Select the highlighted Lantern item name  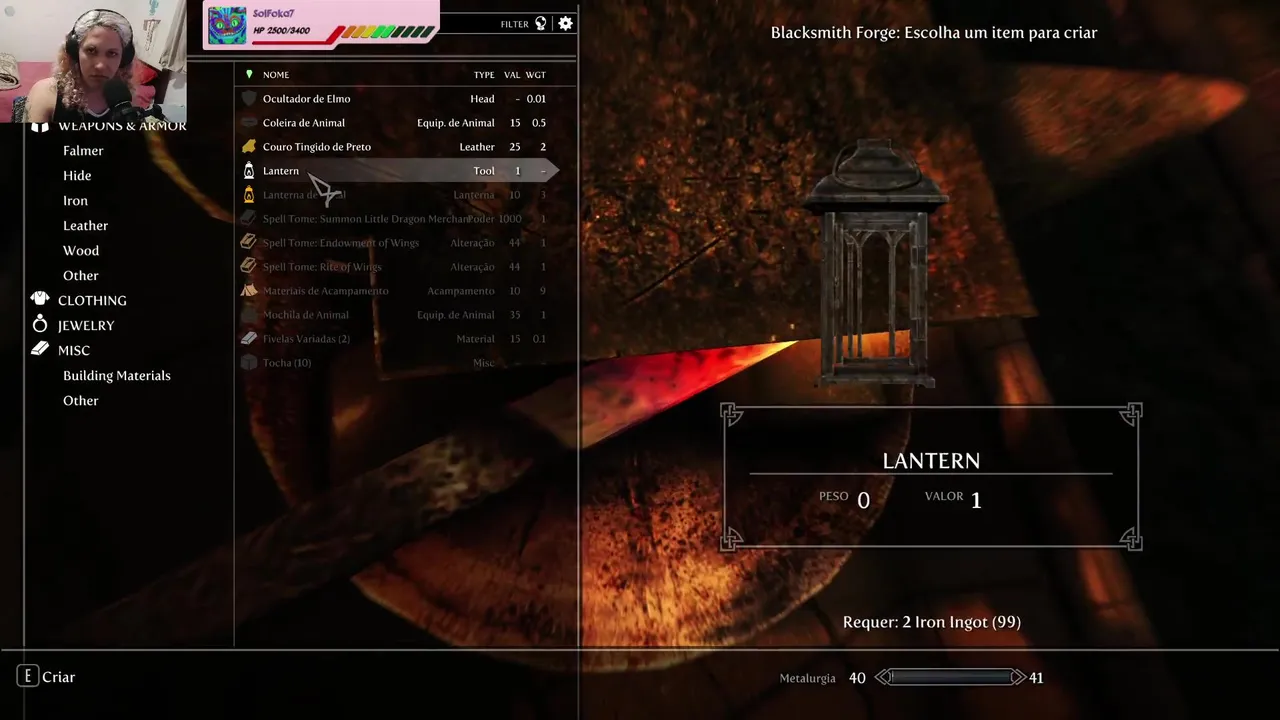point(281,171)
